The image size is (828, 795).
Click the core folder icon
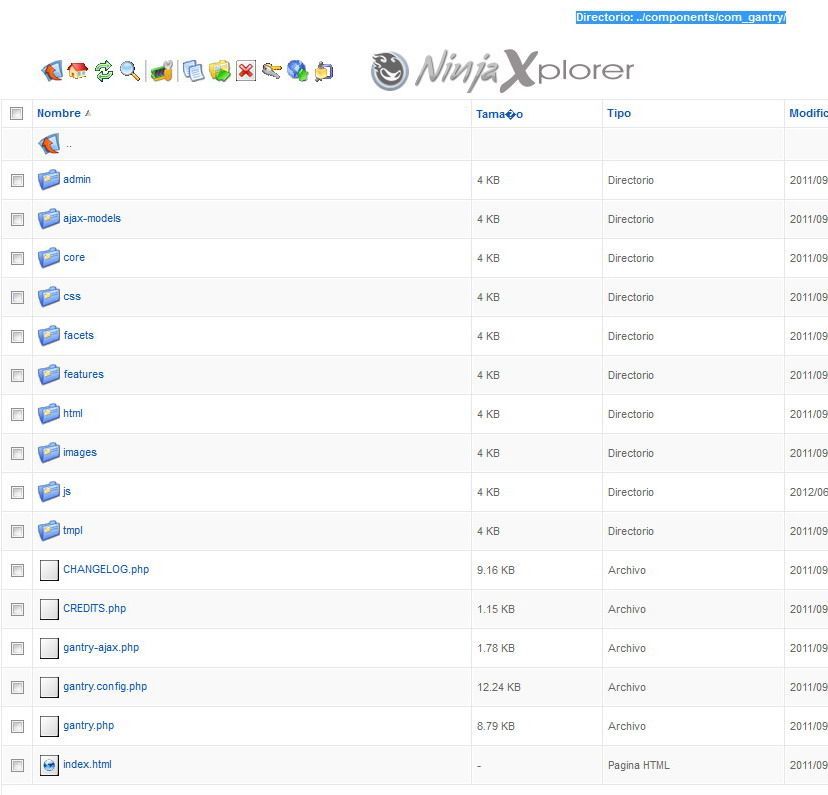tap(49, 258)
